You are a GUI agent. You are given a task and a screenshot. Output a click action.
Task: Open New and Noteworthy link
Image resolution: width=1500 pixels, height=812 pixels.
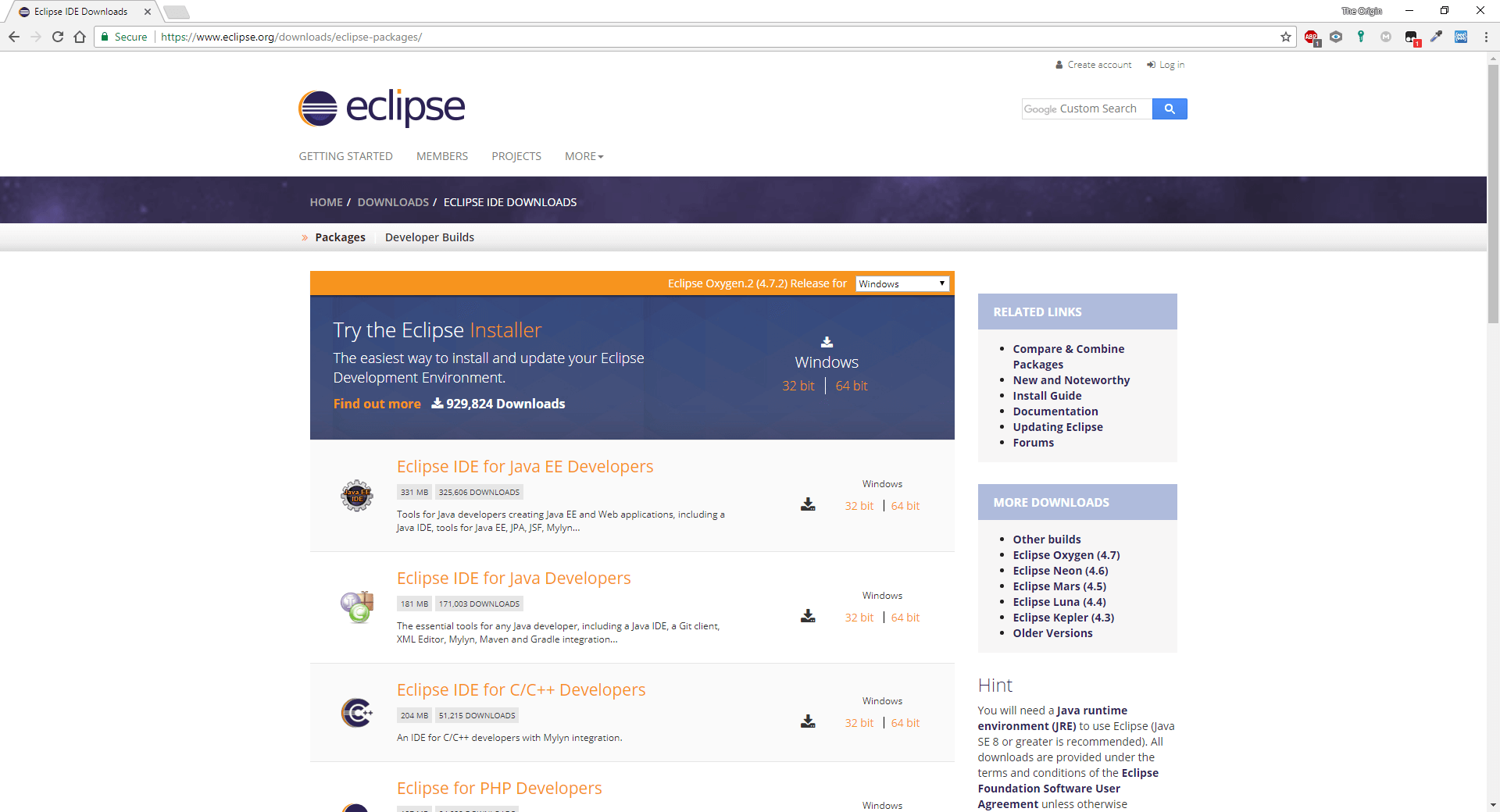[x=1071, y=380]
